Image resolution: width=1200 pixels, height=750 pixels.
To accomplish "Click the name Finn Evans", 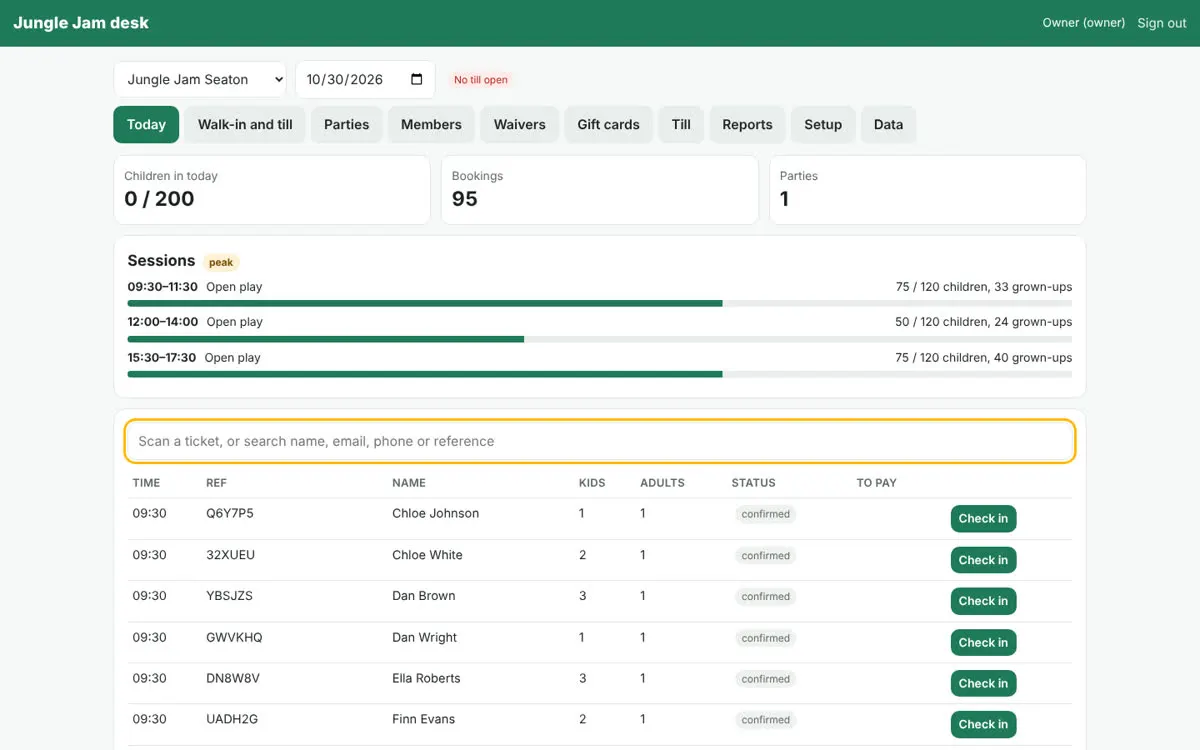I will 424,719.
